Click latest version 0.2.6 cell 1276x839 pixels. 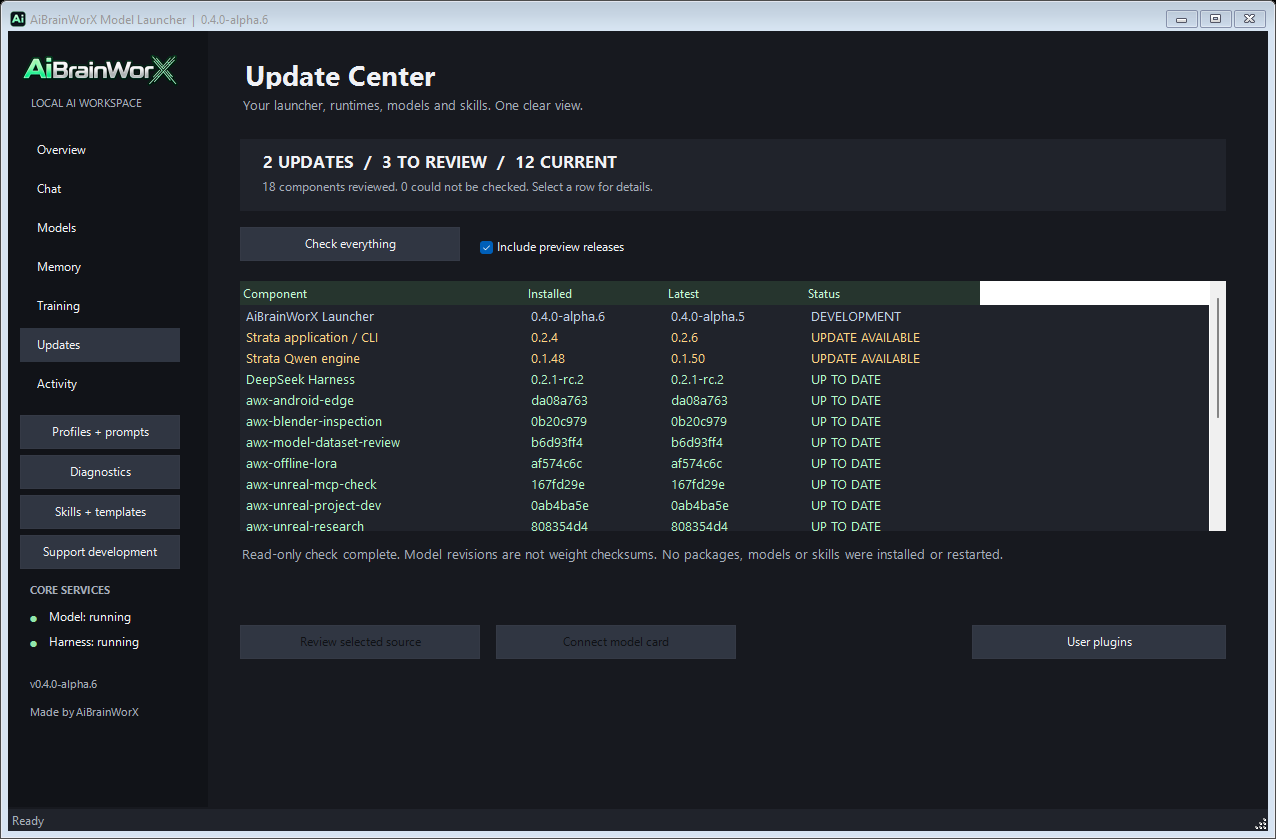pyautogui.click(x=685, y=338)
